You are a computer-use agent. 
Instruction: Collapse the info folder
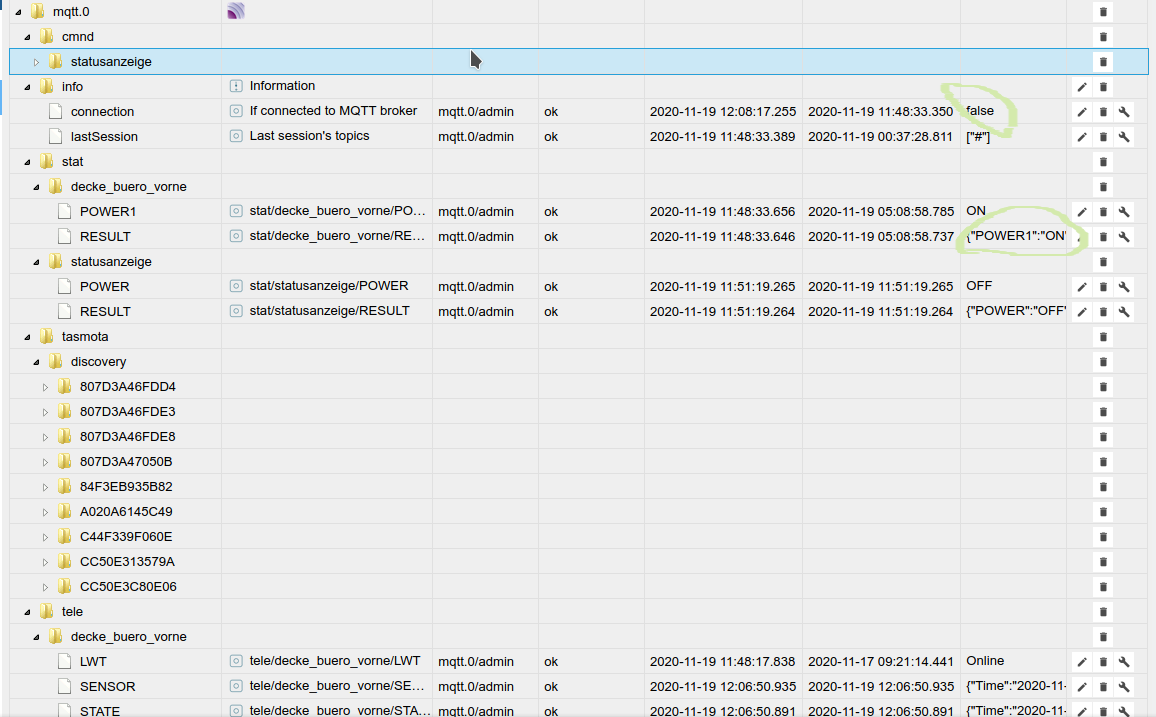click(x=27, y=87)
